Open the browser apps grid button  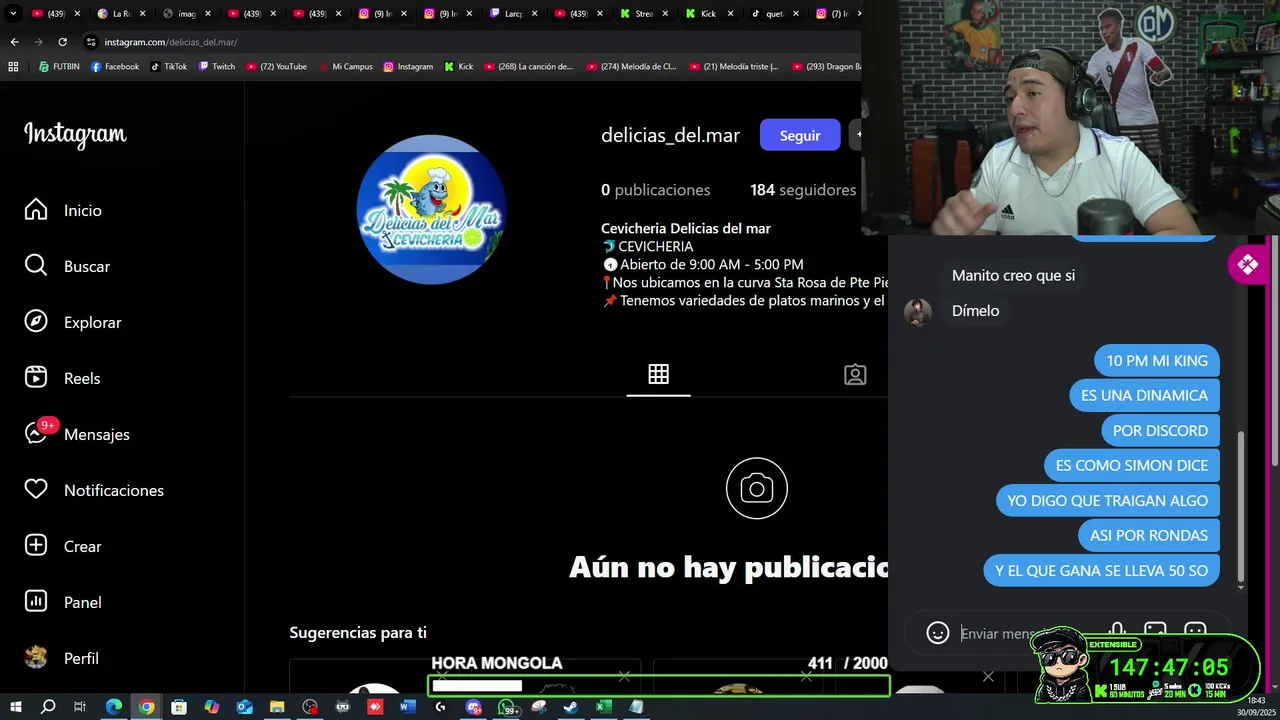click(x=13, y=67)
